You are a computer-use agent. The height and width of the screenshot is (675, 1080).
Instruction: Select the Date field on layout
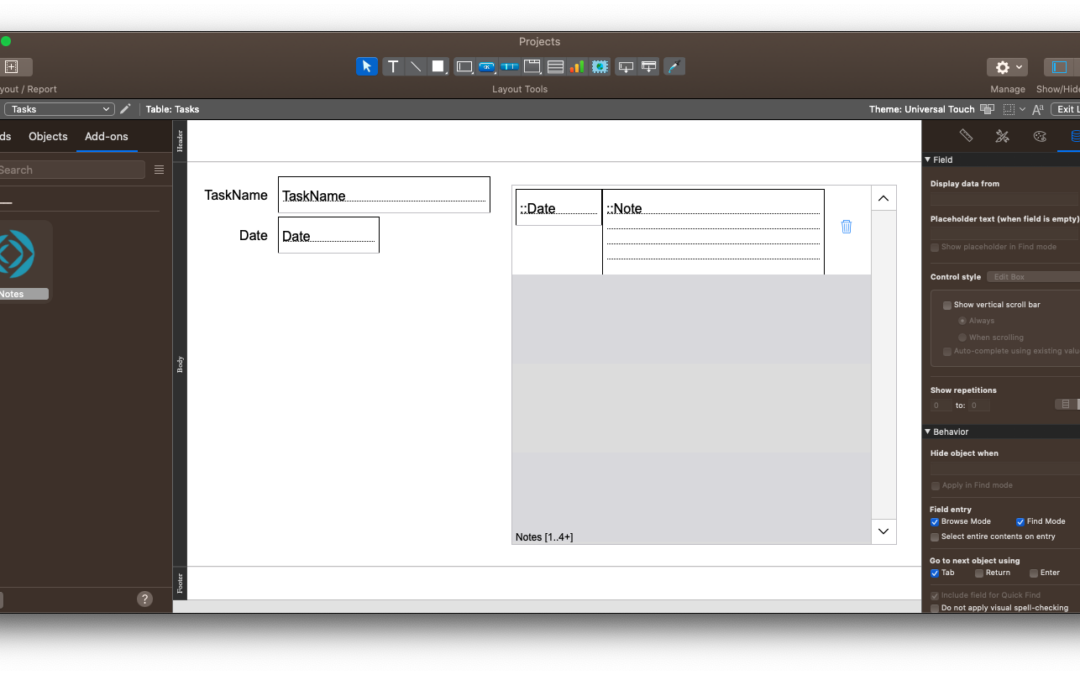click(329, 235)
